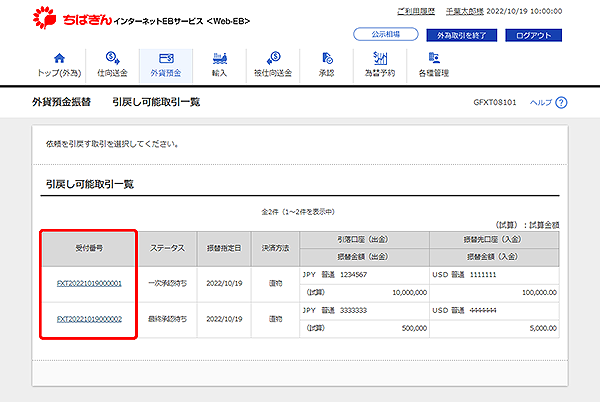Viewport: 600px width, 402px height.
Task: Click the JPY account 3333333 cell
Action: tap(364, 310)
